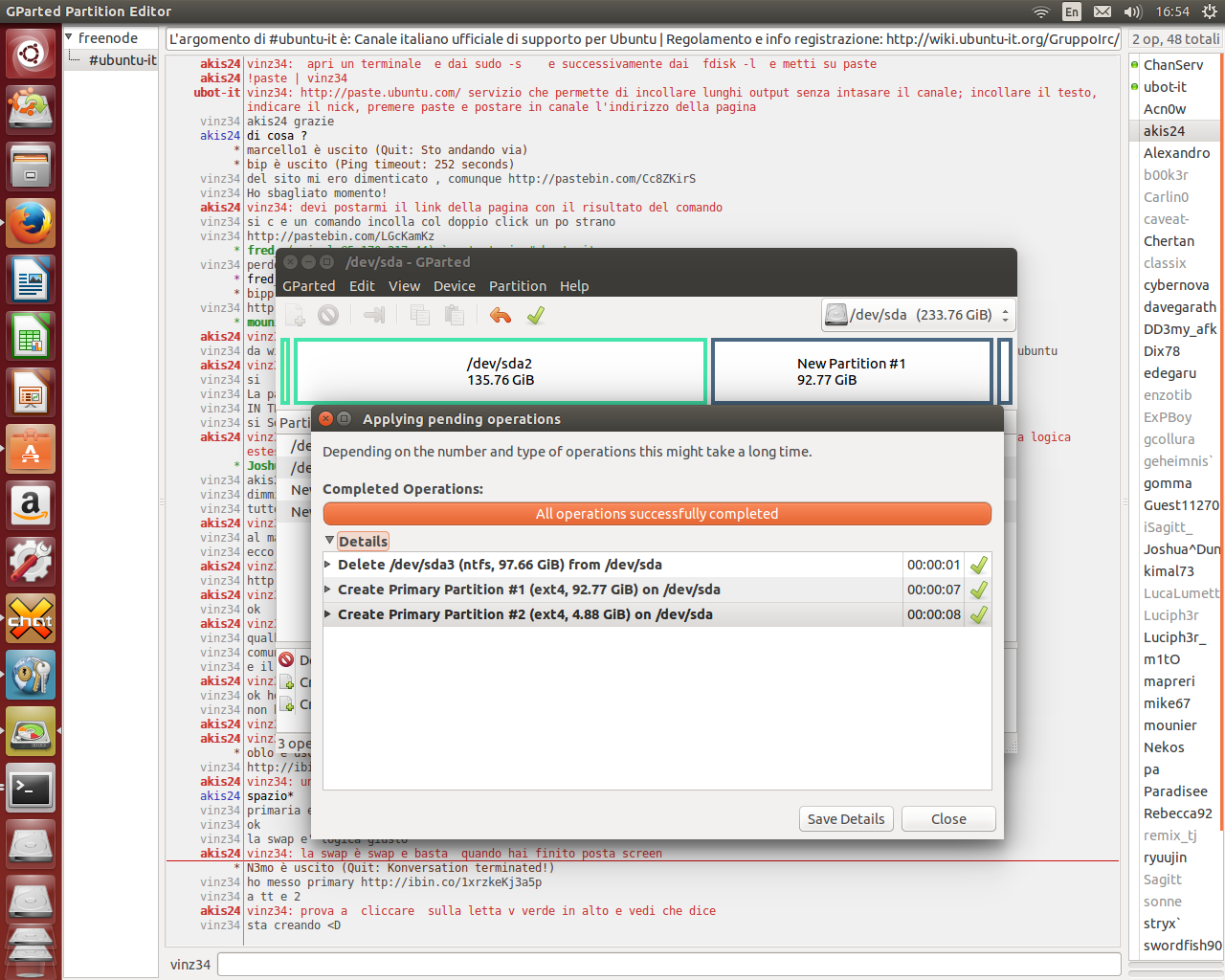Image resolution: width=1225 pixels, height=980 pixels.
Task: Open the Device menu
Action: 454,286
